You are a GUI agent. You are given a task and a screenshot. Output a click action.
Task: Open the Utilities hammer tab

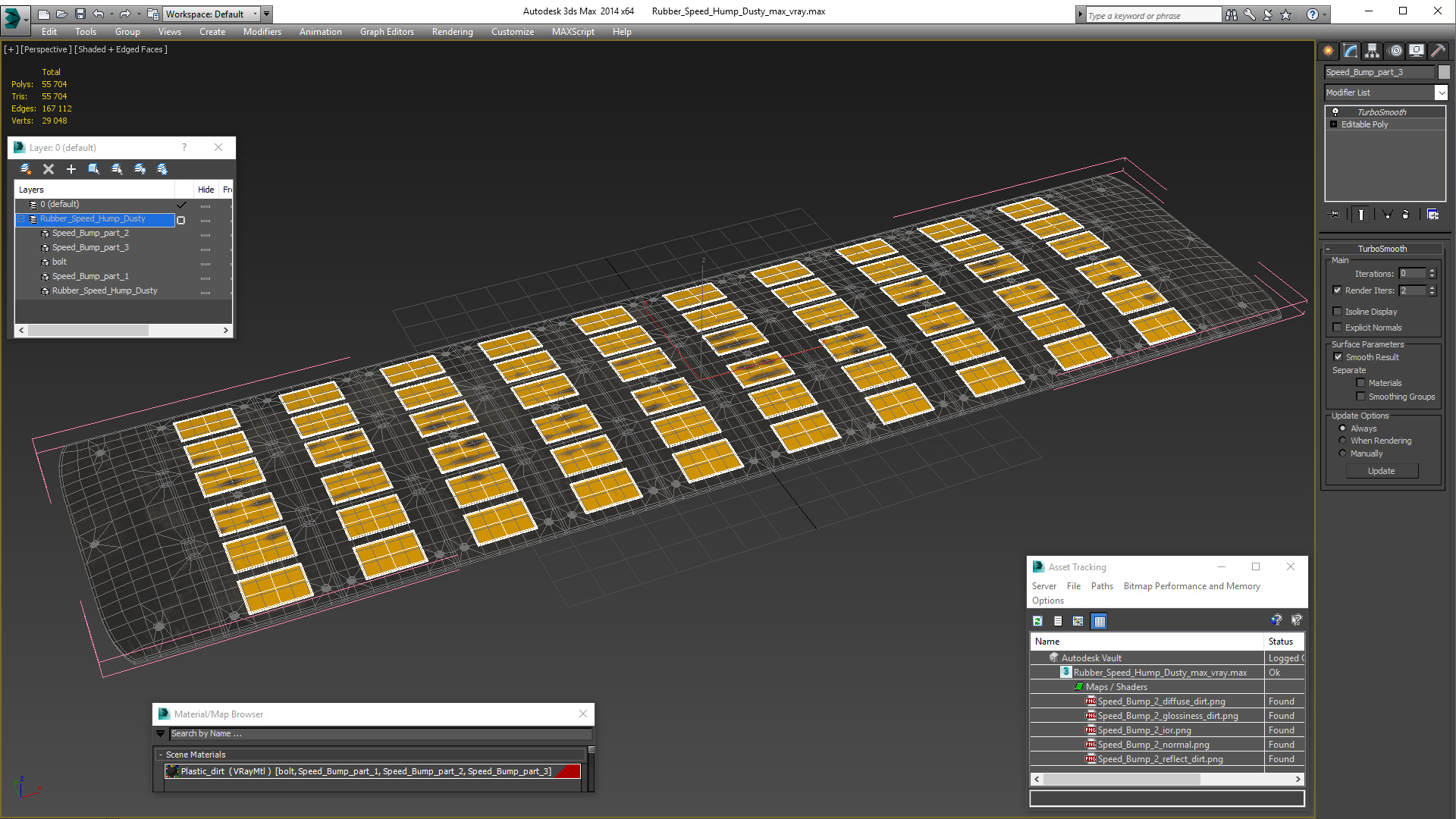click(1438, 51)
